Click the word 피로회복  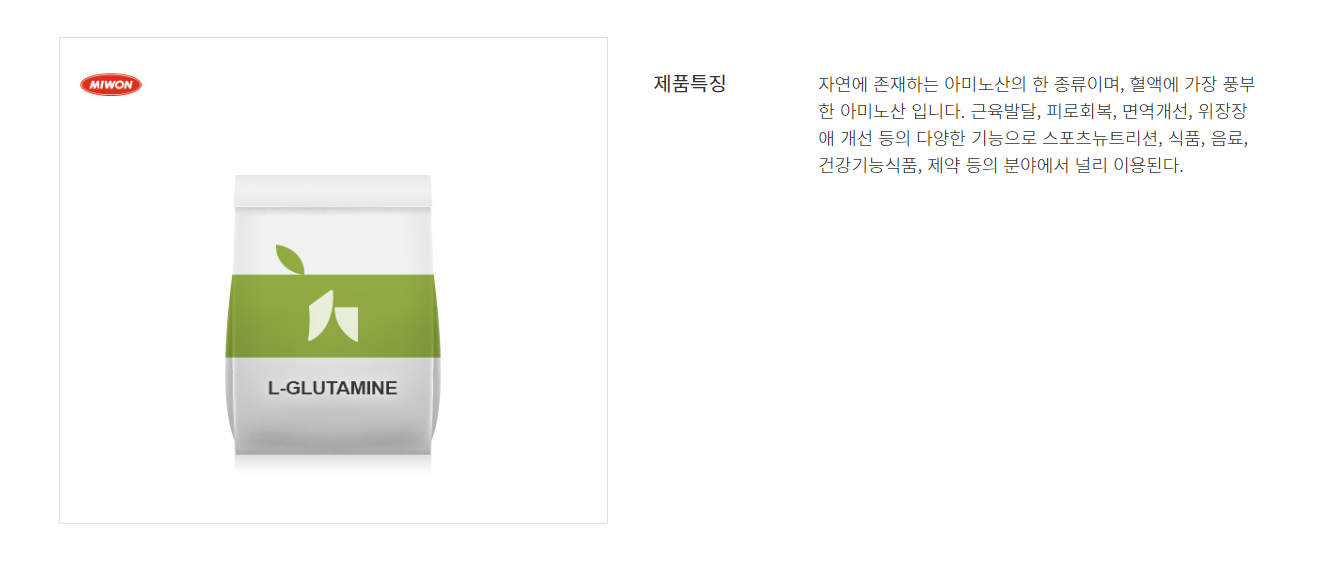(x=1080, y=111)
